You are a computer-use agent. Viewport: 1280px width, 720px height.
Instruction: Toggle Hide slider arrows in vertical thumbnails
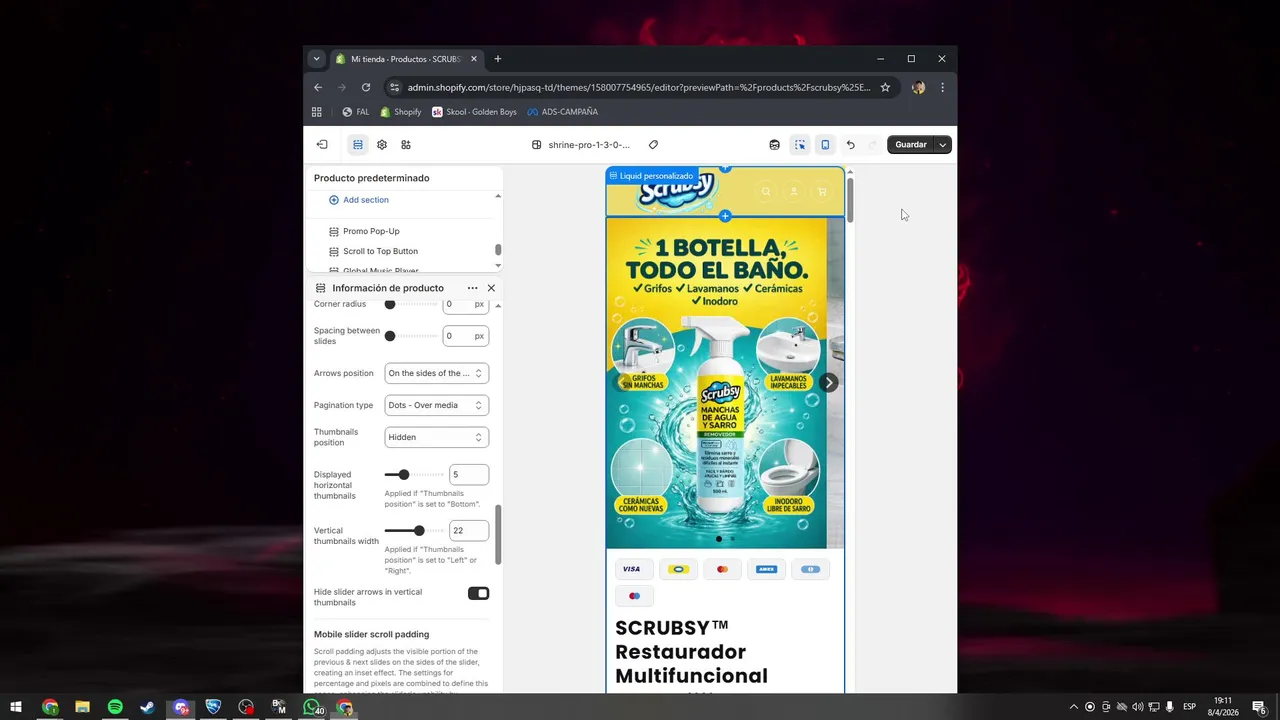pos(478,594)
